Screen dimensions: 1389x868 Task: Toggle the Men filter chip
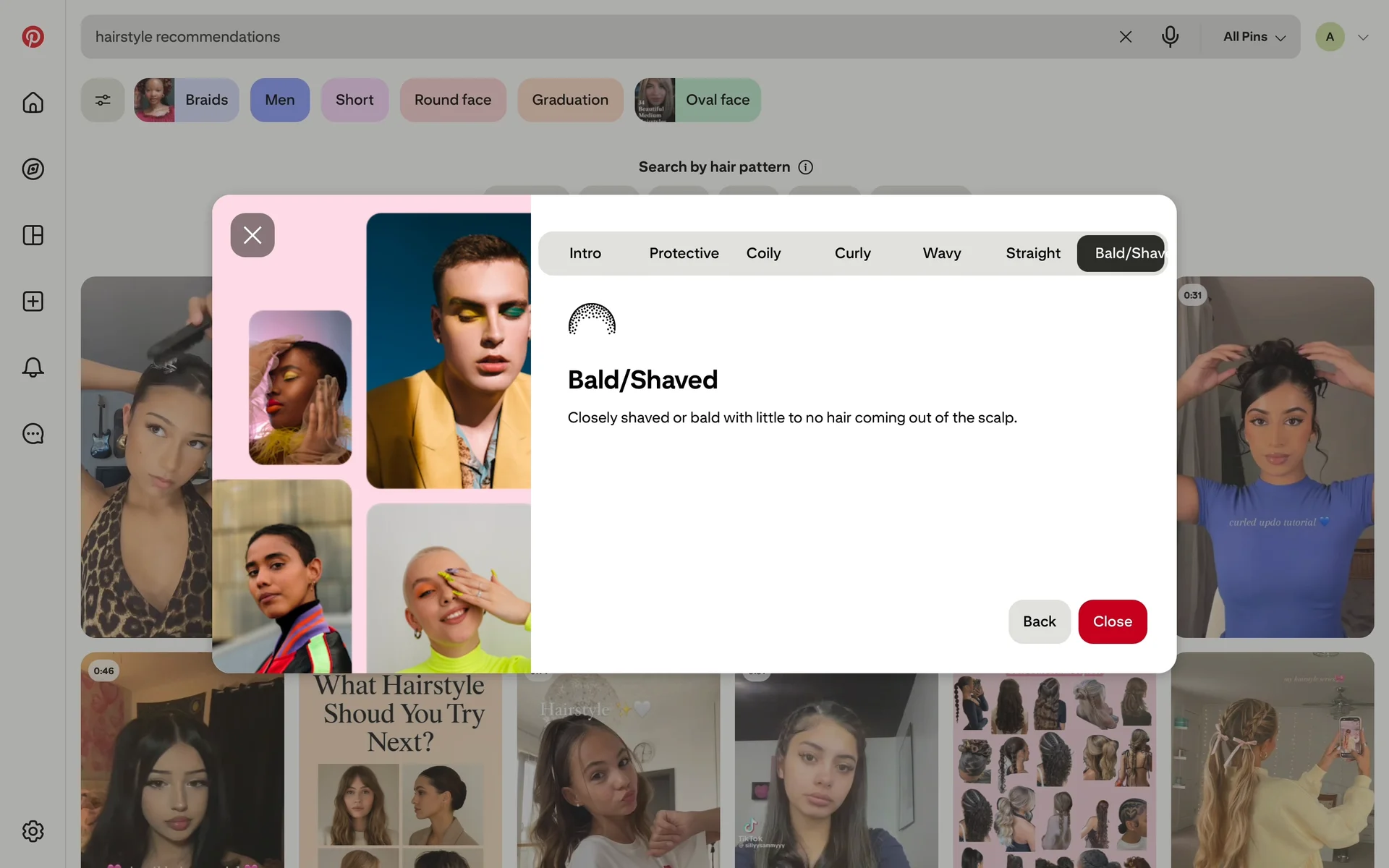click(x=280, y=100)
